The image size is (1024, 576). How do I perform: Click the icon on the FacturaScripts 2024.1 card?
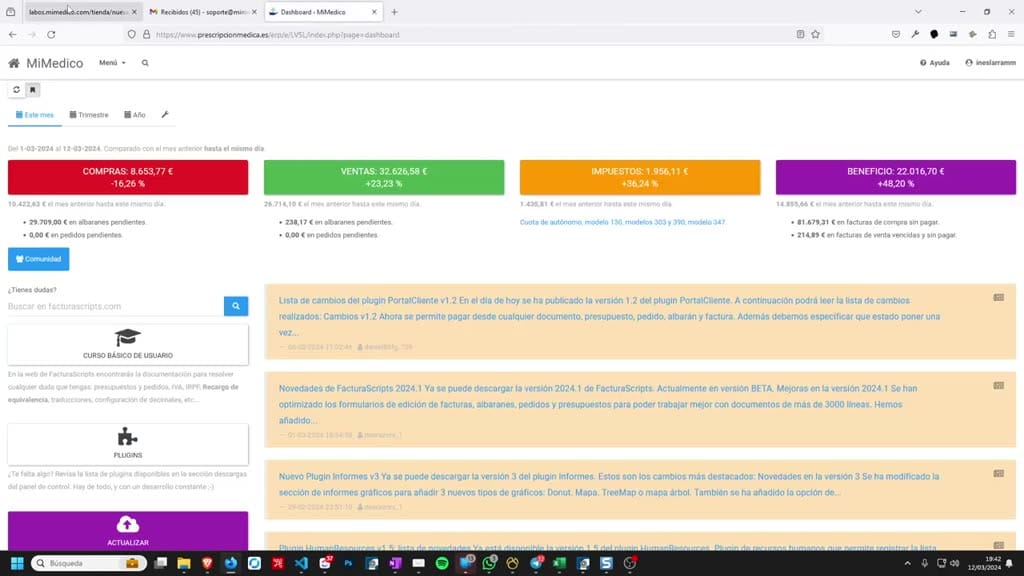[x=999, y=386]
